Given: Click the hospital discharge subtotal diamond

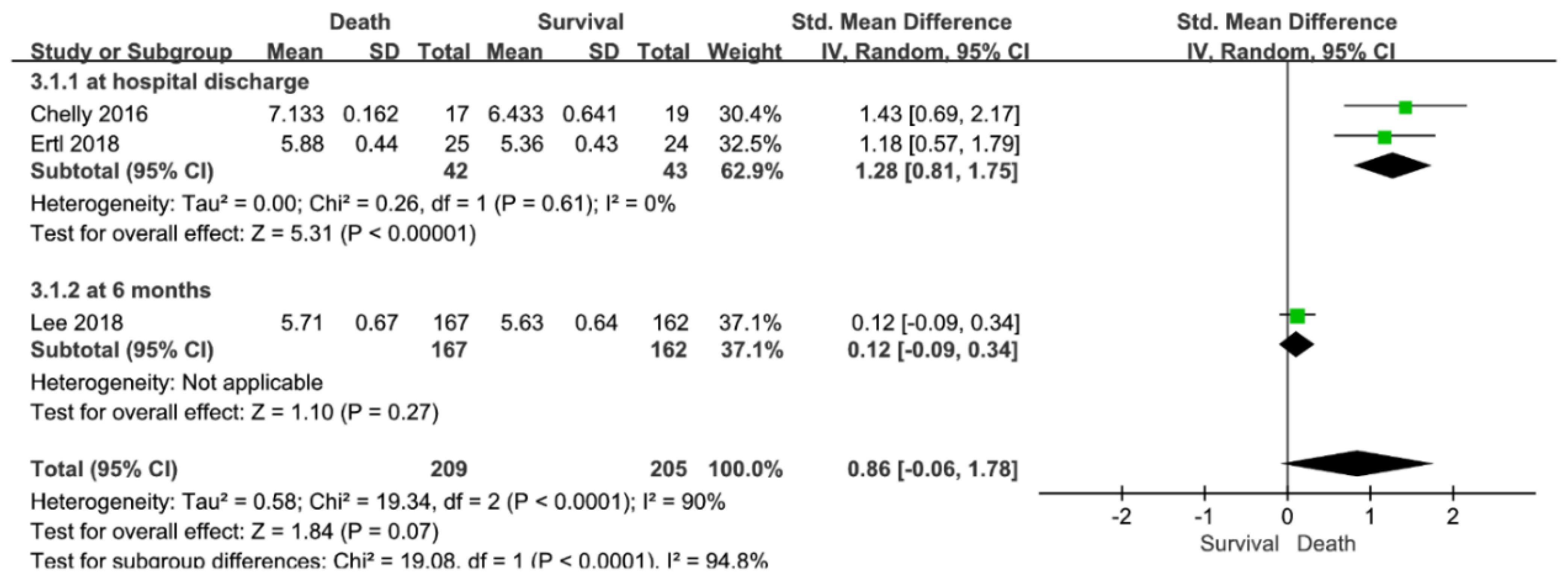Looking at the screenshot, I should click(1393, 166).
